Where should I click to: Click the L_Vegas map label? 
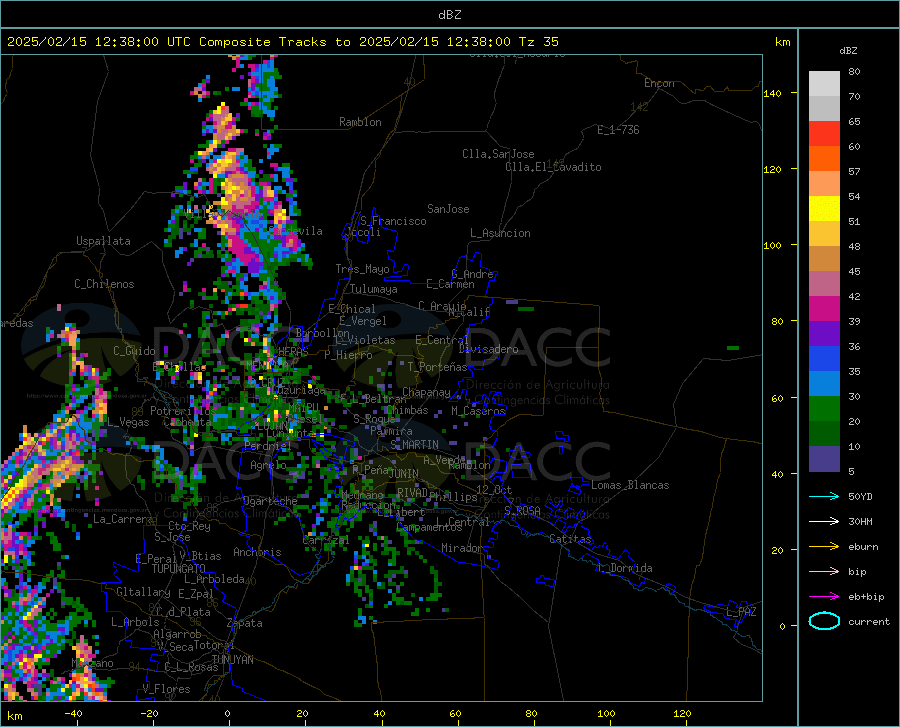(128, 422)
